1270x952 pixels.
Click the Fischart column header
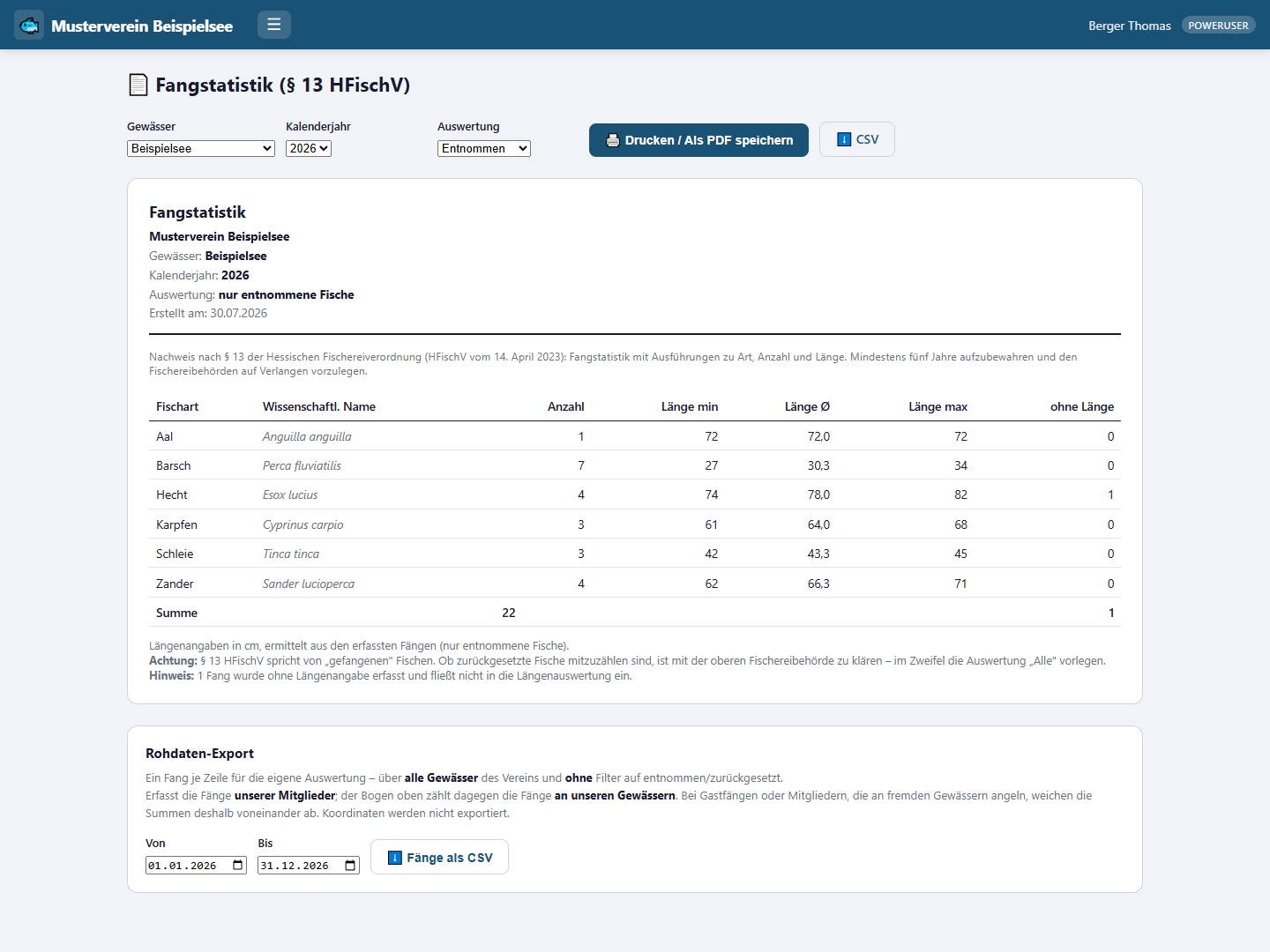[177, 406]
